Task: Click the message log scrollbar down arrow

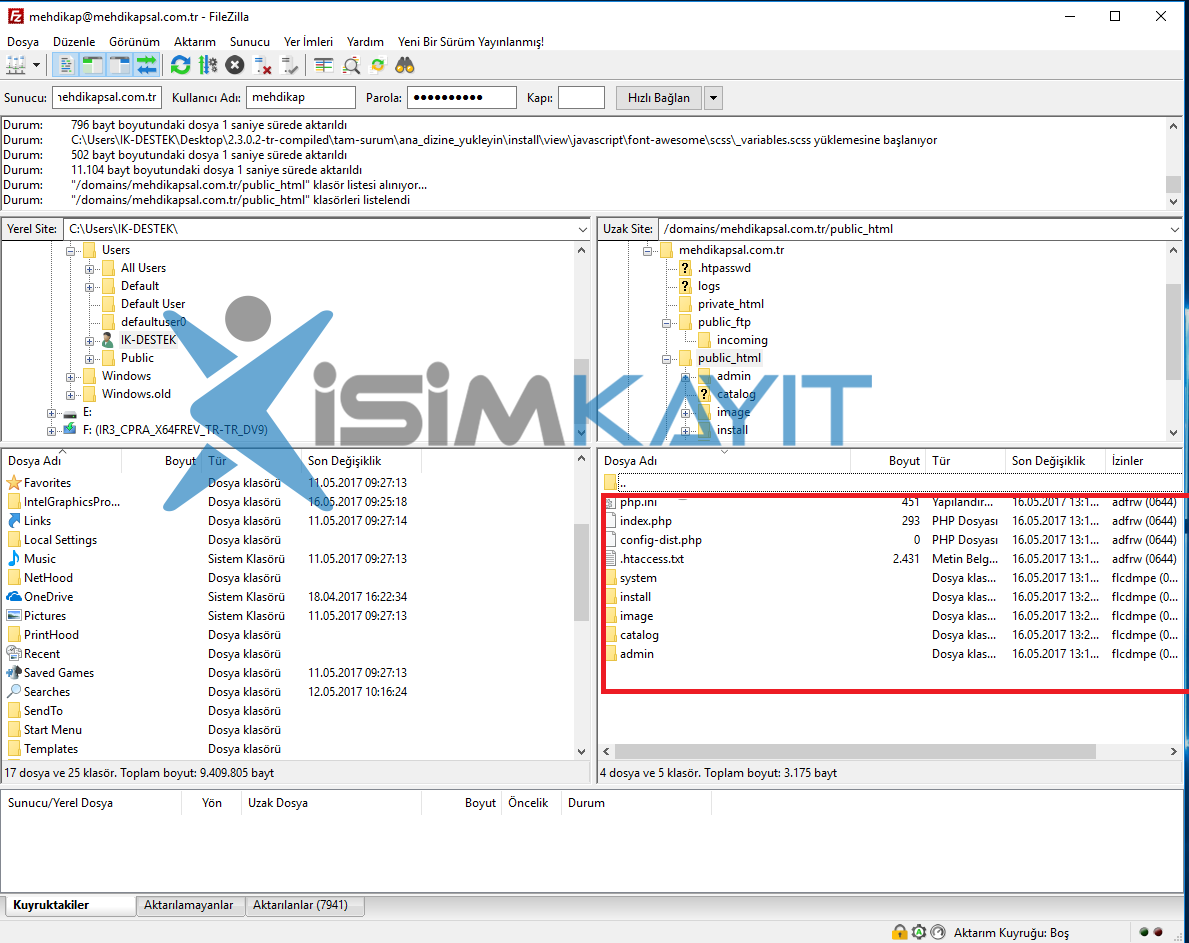Action: click(1174, 202)
